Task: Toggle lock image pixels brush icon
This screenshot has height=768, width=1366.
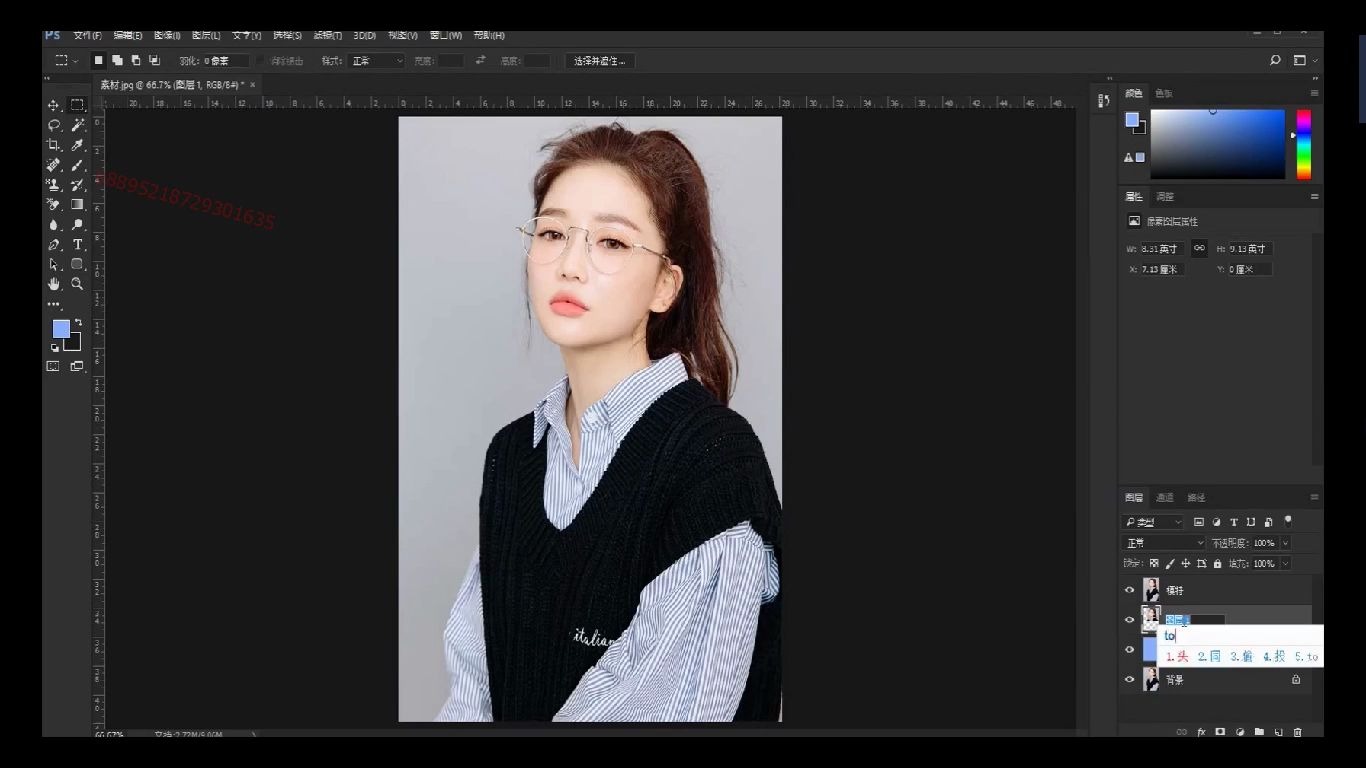Action: coord(1170,564)
